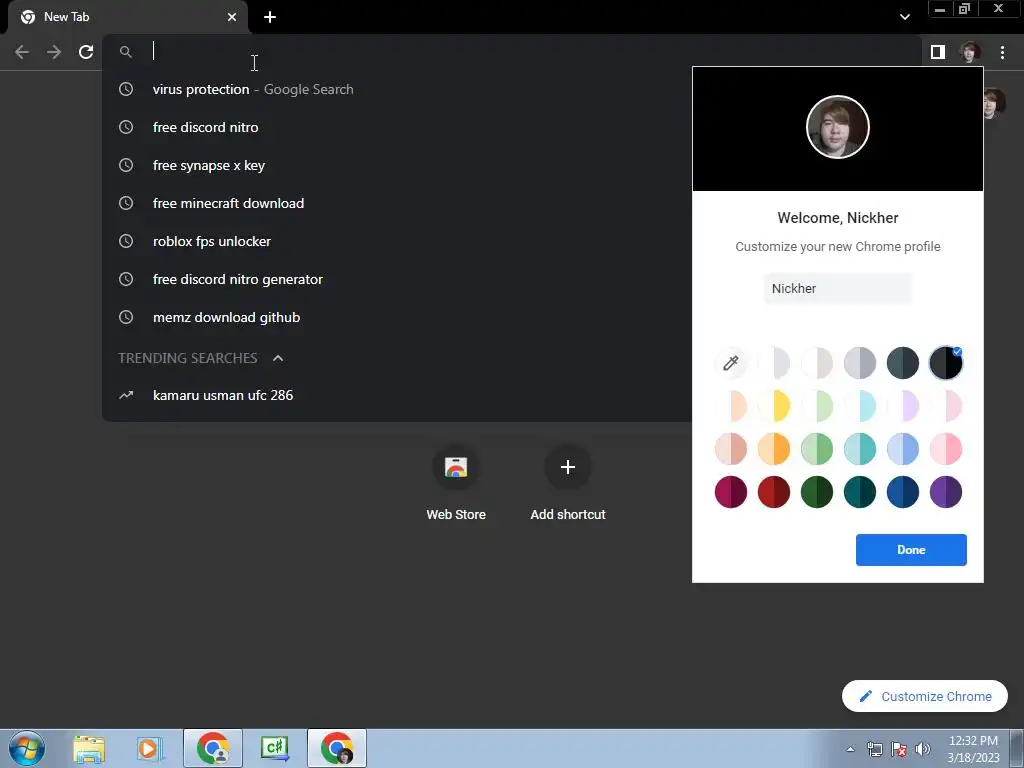Choose 'roblox fps unlocker' suggestion
Screen dimensions: 1024x768
[397, 241]
